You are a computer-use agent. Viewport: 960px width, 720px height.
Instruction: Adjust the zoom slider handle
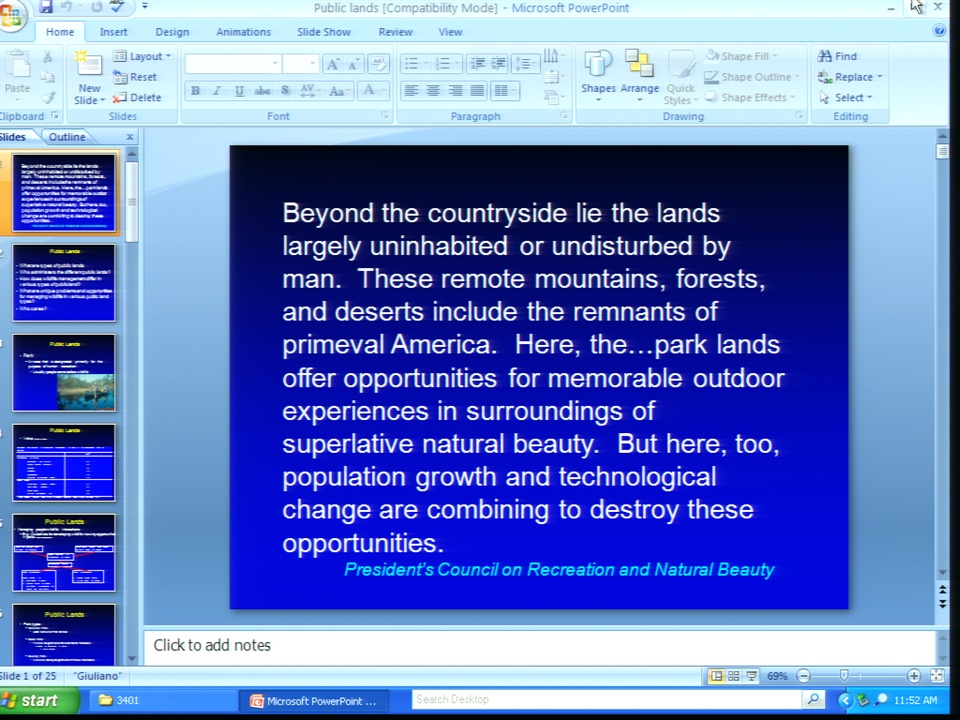(x=844, y=675)
